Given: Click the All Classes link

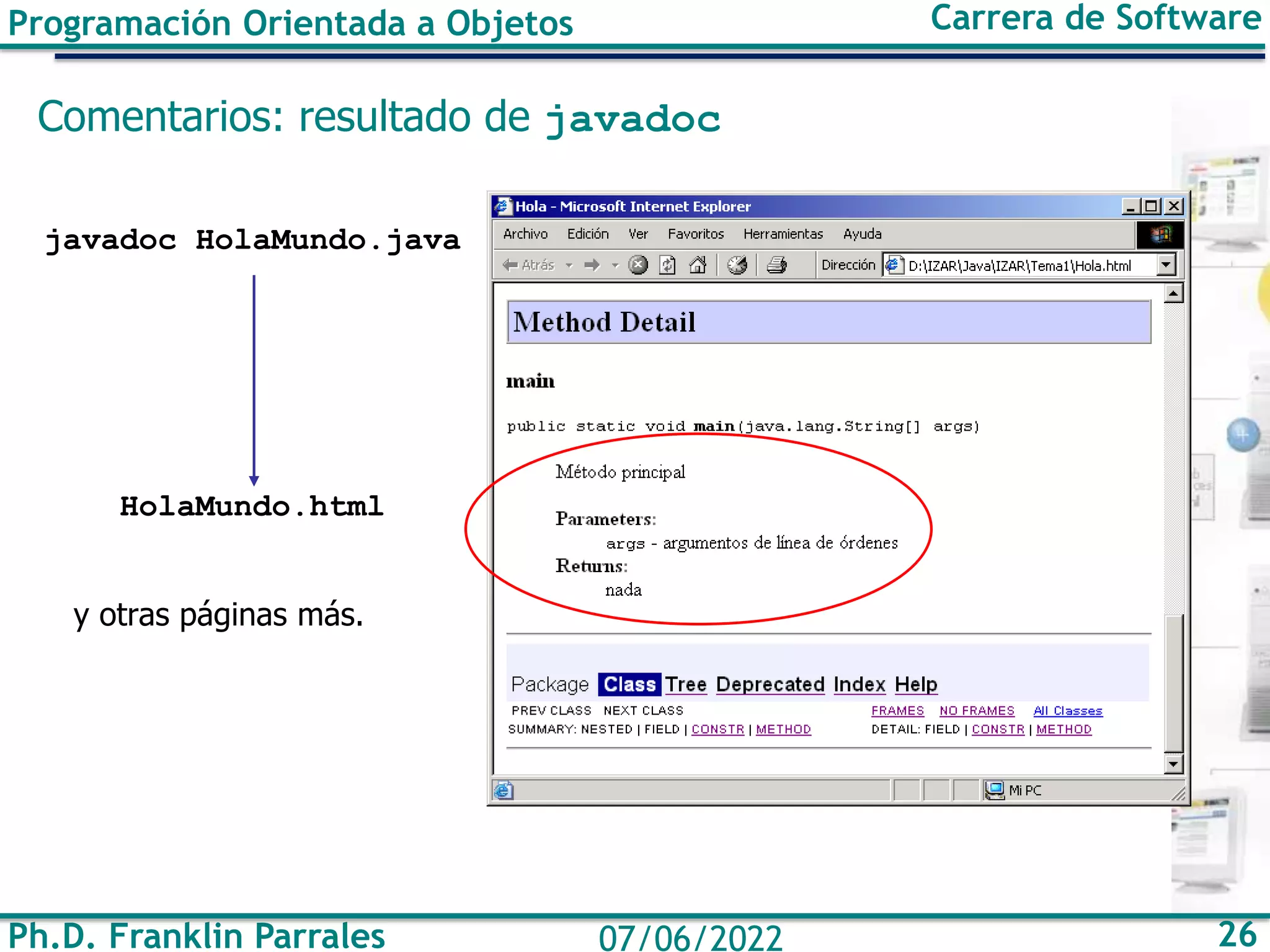Looking at the screenshot, I should 1068,711.
